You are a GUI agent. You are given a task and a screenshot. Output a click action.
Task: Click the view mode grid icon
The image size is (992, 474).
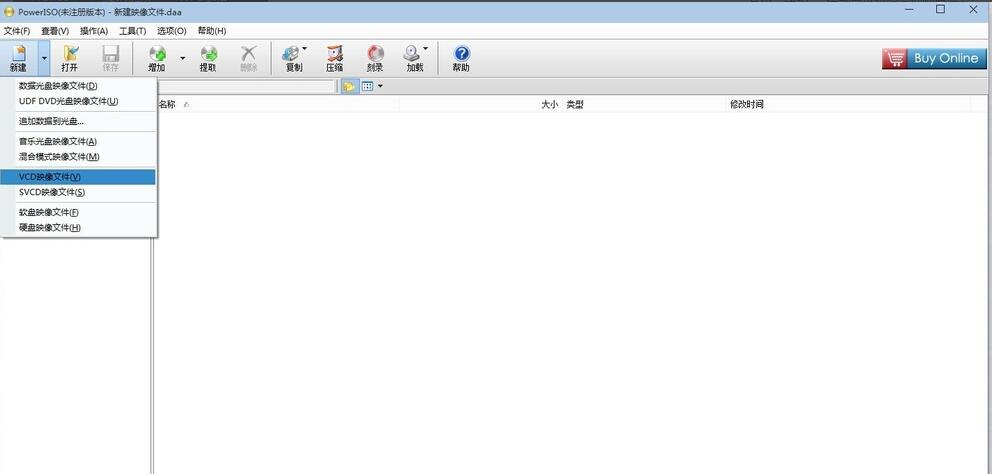pyautogui.click(x=368, y=87)
